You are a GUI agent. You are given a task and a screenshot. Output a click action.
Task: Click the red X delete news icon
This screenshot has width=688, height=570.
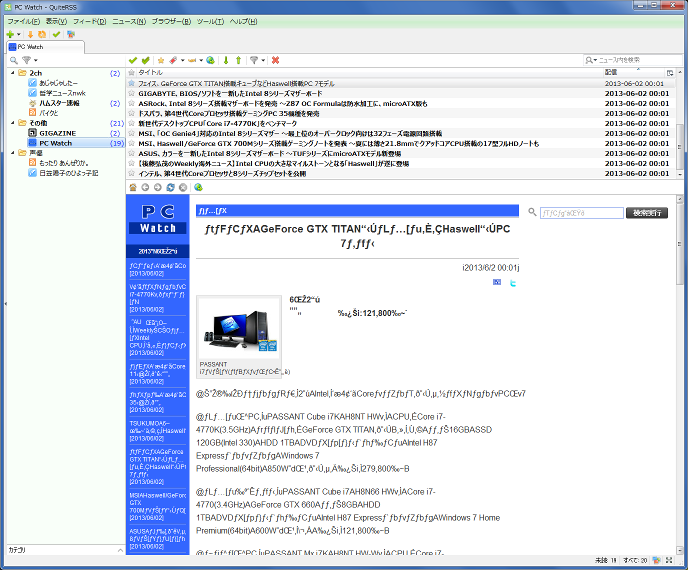tap(275, 60)
